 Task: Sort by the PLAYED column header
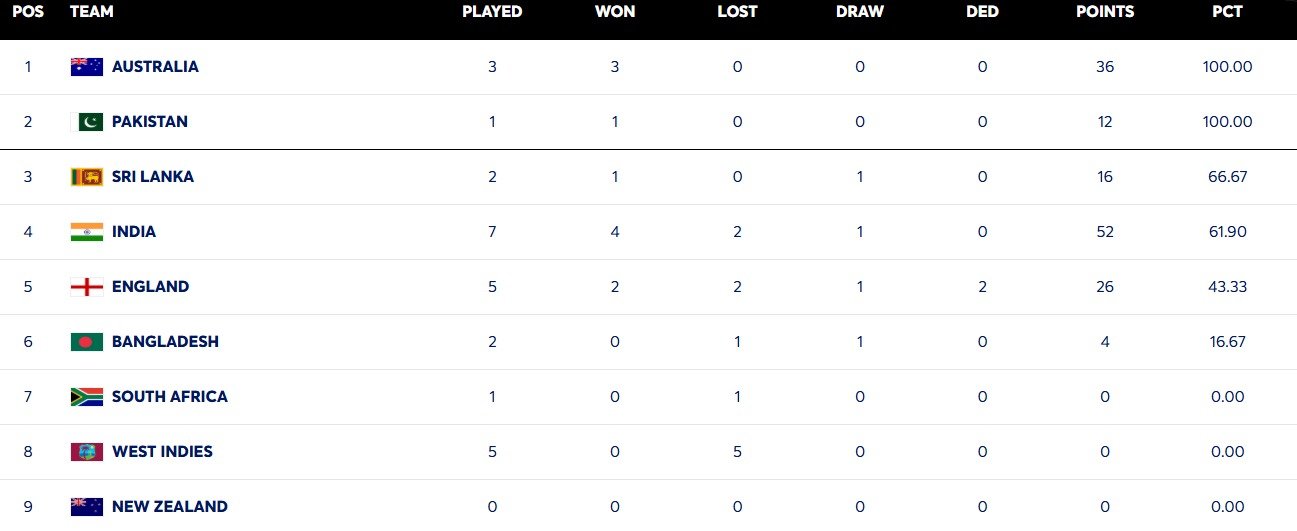492,12
